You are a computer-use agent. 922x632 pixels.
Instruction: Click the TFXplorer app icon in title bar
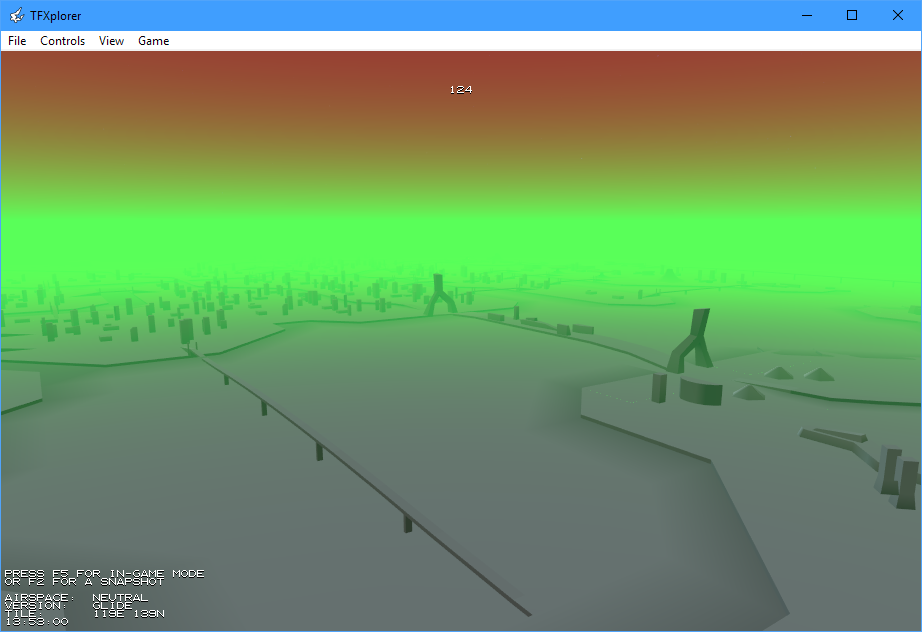point(16,15)
